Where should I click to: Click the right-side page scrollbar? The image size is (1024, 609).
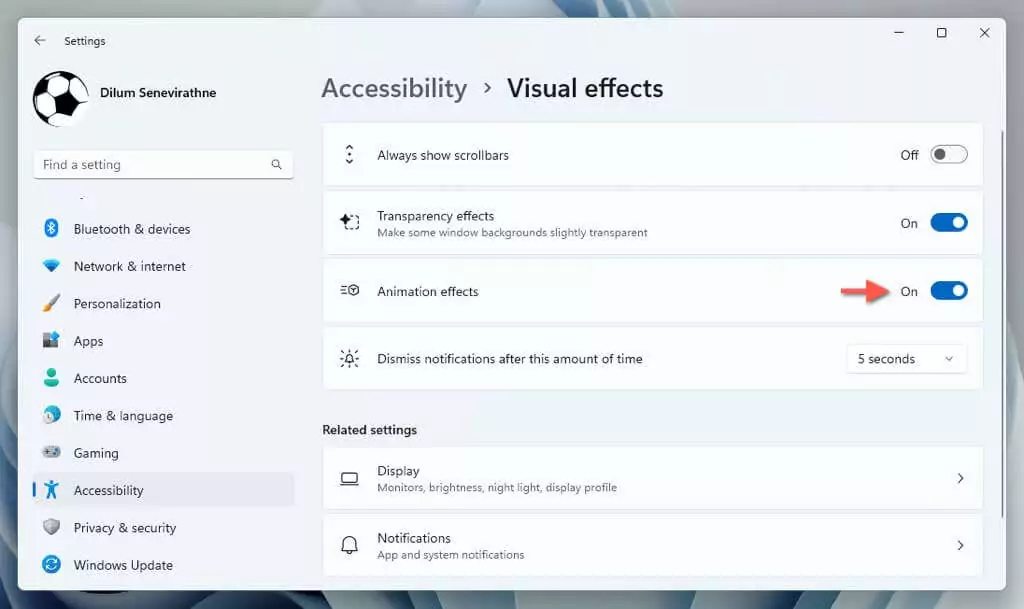tap(1002, 323)
